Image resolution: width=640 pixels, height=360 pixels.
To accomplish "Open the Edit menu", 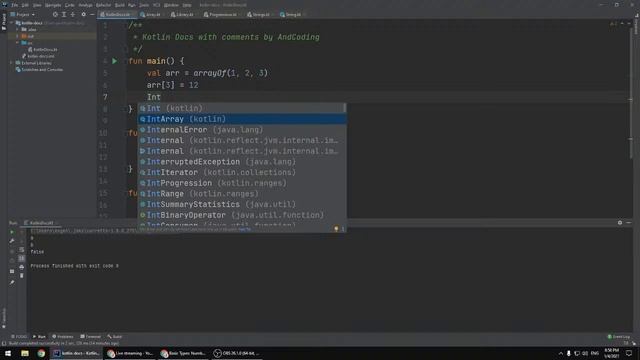I will pyautogui.click(x=25, y=5).
